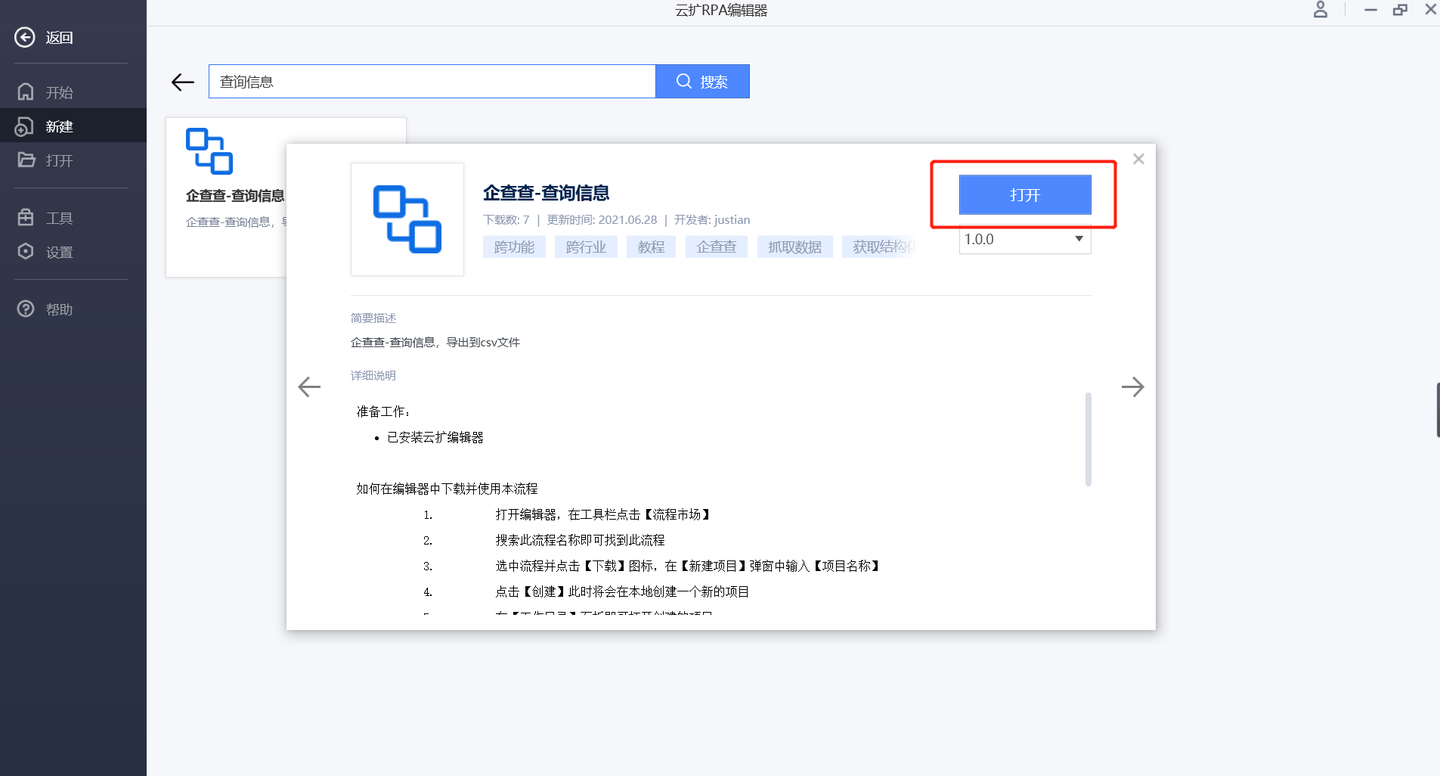The height and width of the screenshot is (776, 1440).
Task: Click step 3 text about 【下载】图标
Action: (x=688, y=566)
